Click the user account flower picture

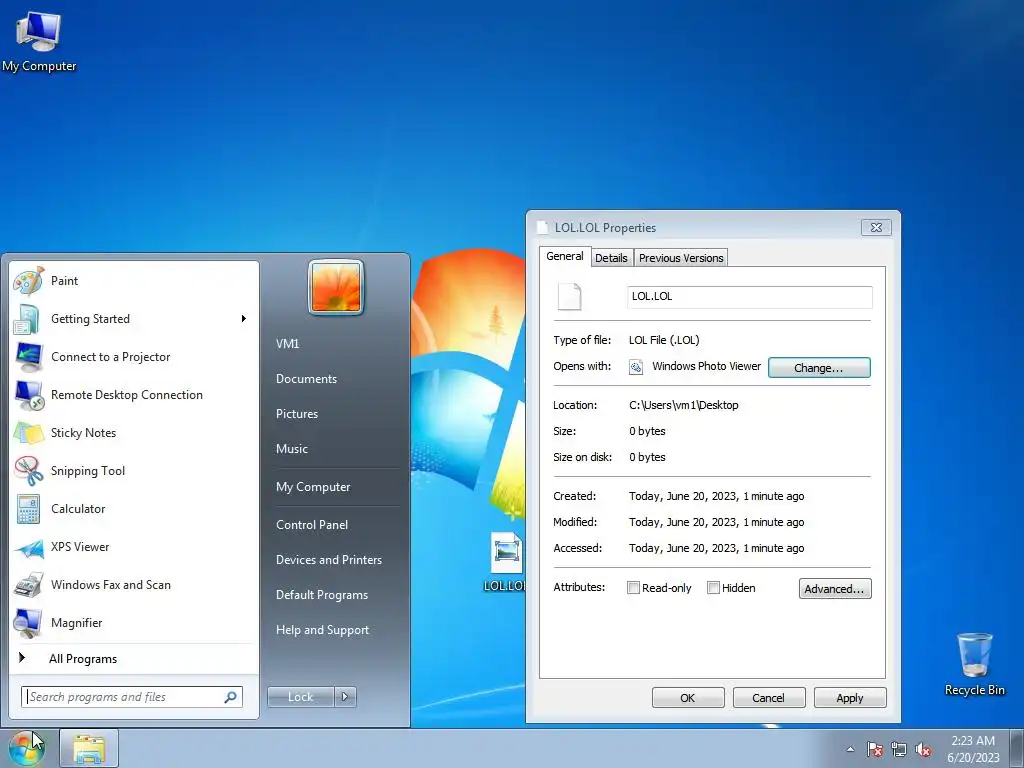pyautogui.click(x=336, y=287)
